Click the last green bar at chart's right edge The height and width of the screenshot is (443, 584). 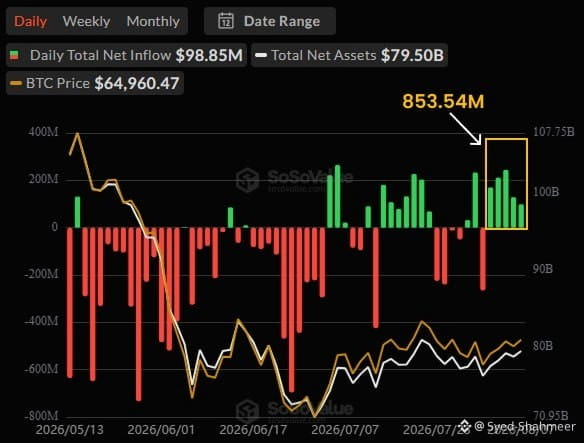521,216
